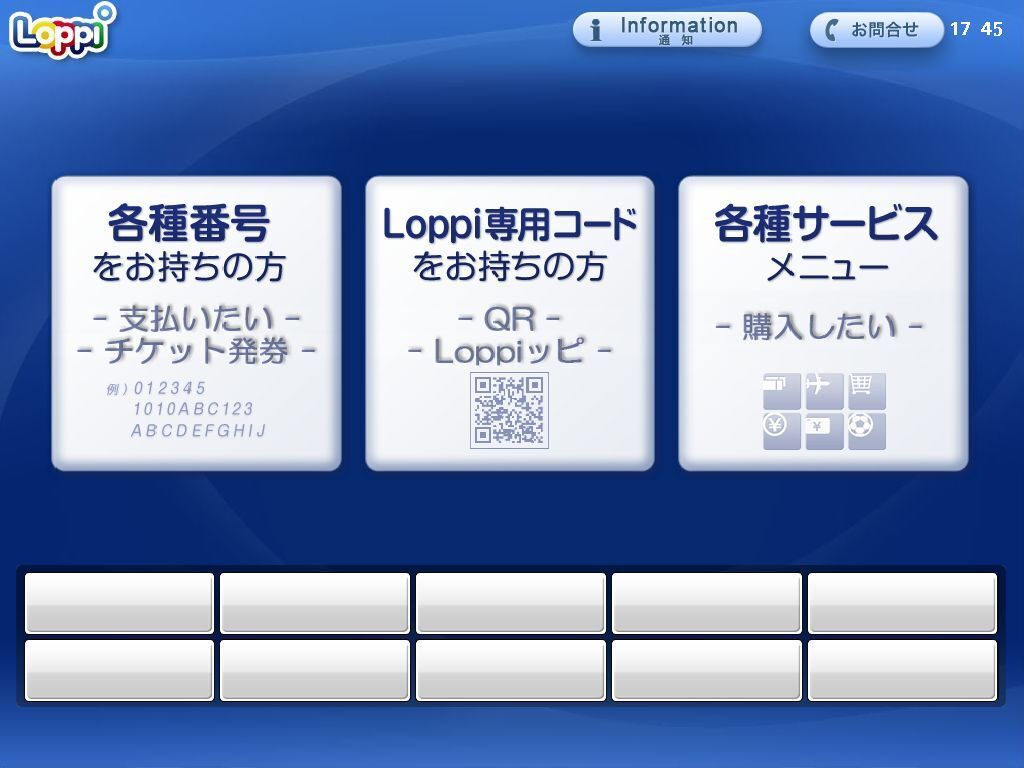Tap the お問合せ contact button
The image size is (1024, 768).
(876, 30)
